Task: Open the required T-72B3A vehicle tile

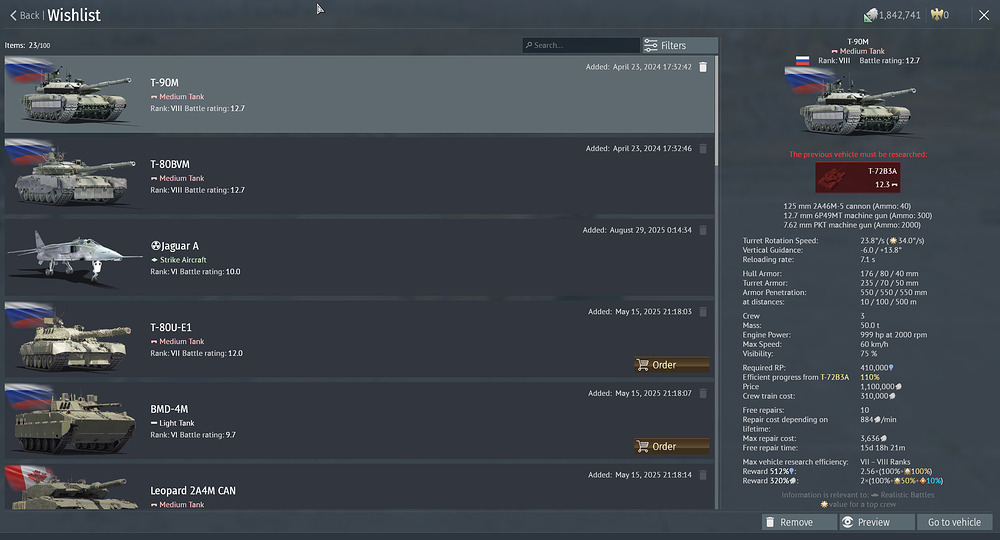Action: 858,178
